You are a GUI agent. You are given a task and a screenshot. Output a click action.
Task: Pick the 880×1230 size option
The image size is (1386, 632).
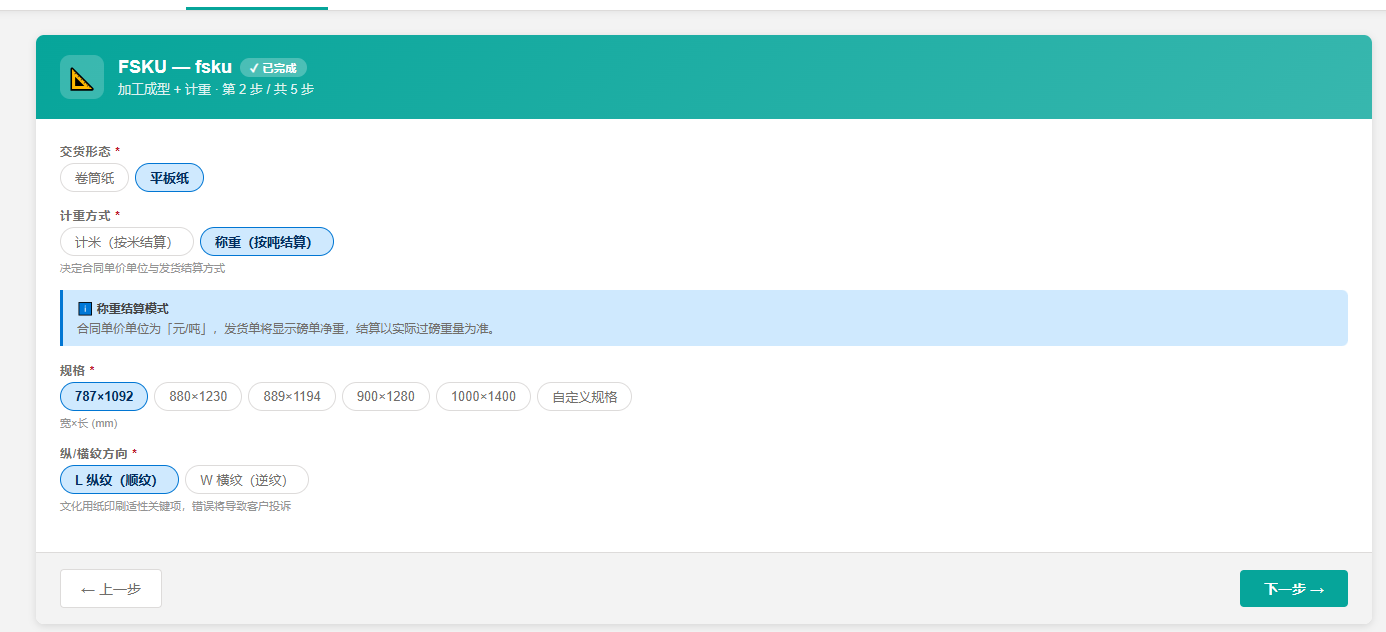pyautogui.click(x=198, y=397)
